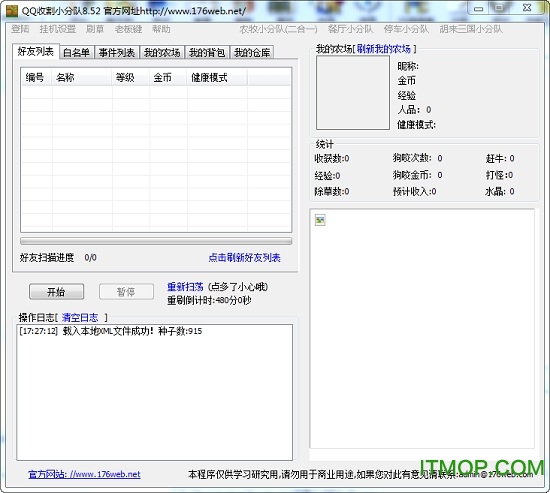
Task: Open 餐厅小分队 menu item
Action: pyautogui.click(x=350, y=29)
